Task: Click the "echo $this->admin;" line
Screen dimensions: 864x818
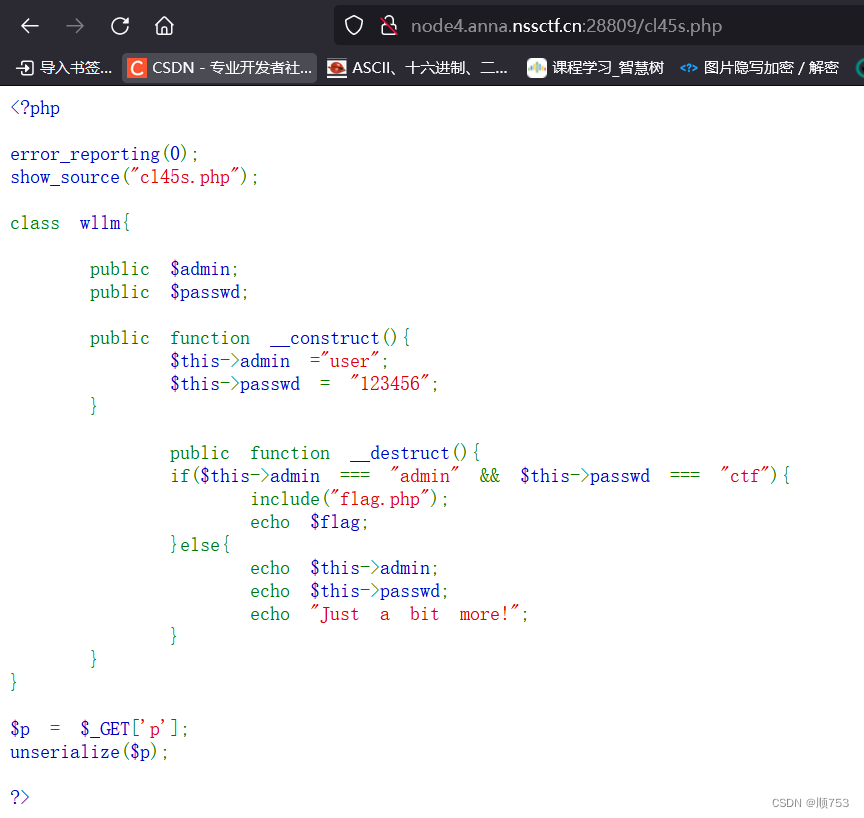Action: click(x=344, y=568)
